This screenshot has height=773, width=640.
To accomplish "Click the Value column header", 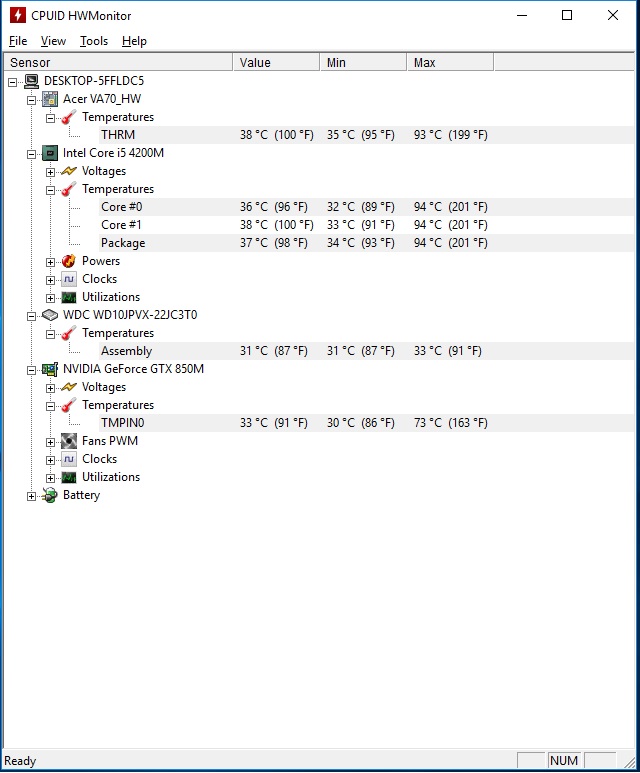I will coord(277,63).
